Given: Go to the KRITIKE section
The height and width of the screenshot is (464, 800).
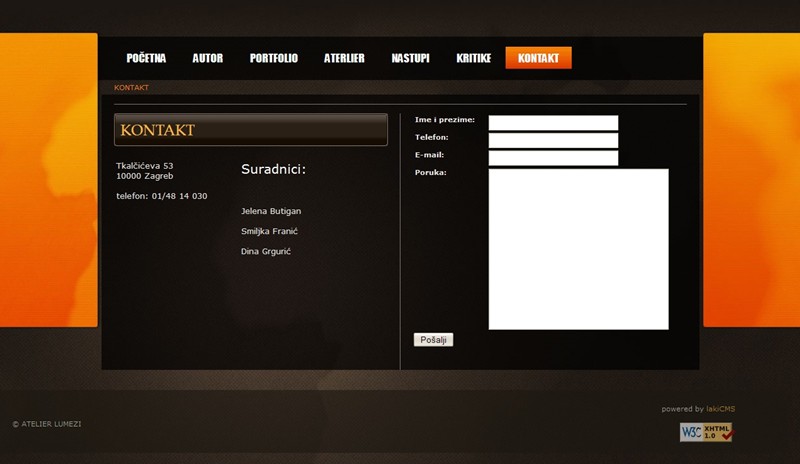Looking at the screenshot, I should tap(473, 58).
